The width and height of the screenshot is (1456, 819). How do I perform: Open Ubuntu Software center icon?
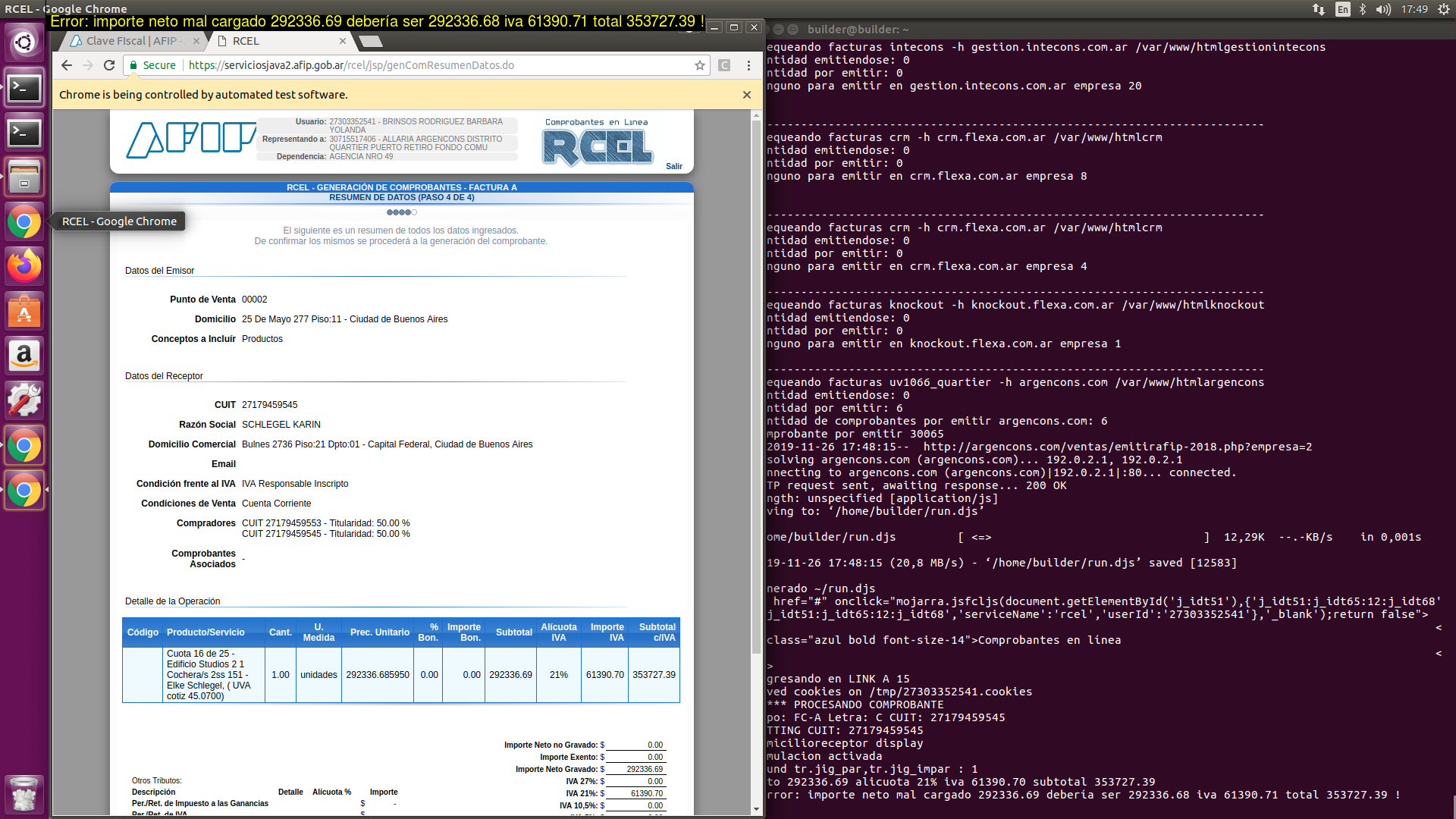click(24, 312)
